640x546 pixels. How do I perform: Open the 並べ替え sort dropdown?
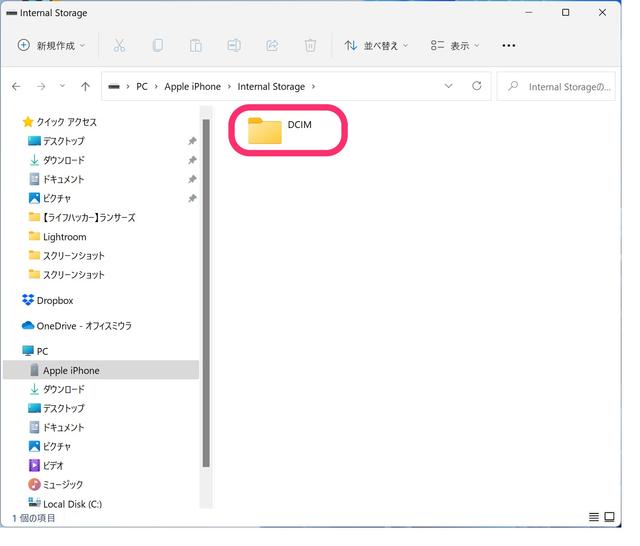[376, 45]
